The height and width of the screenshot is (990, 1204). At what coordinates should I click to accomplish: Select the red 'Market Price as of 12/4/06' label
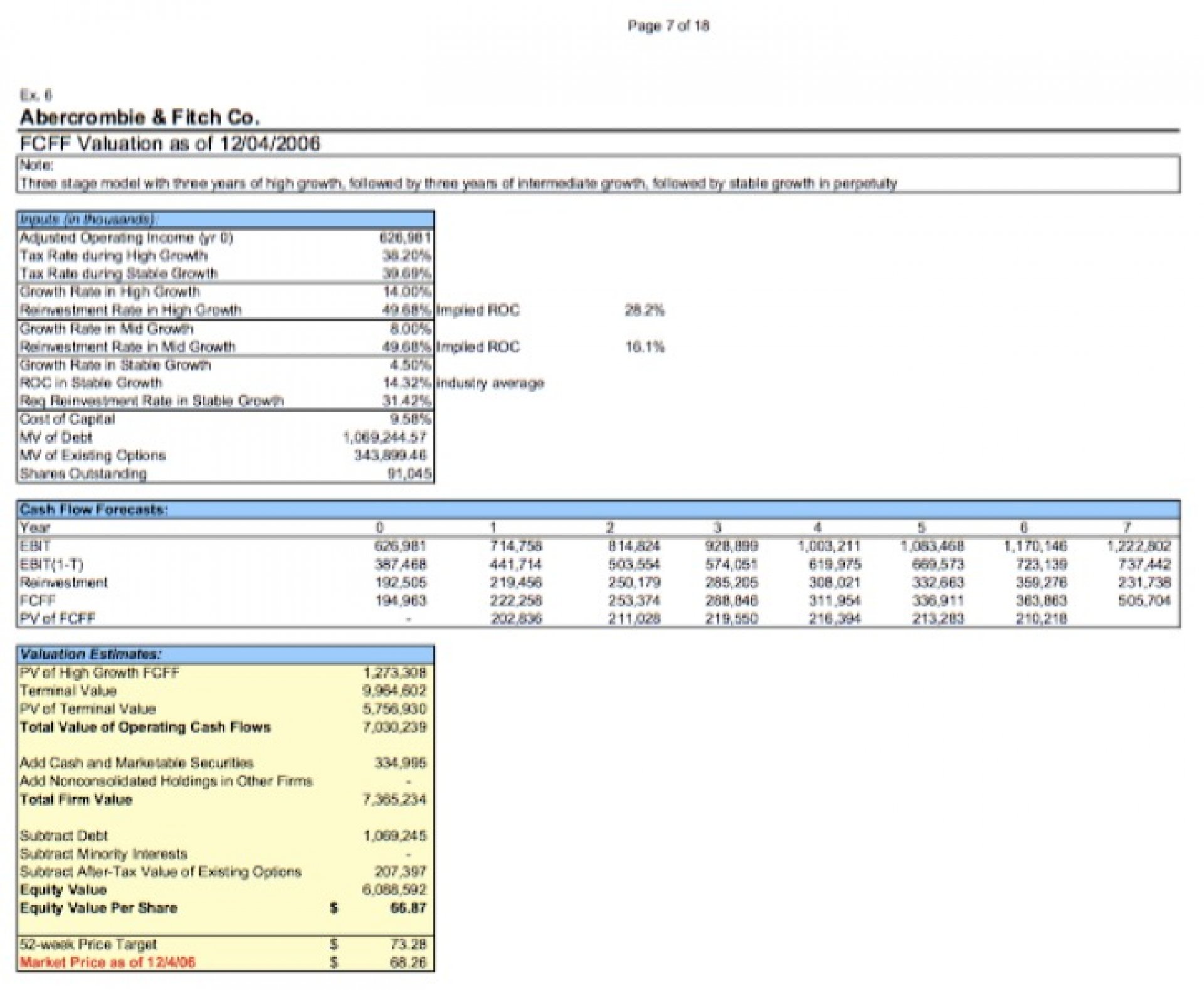(x=108, y=962)
